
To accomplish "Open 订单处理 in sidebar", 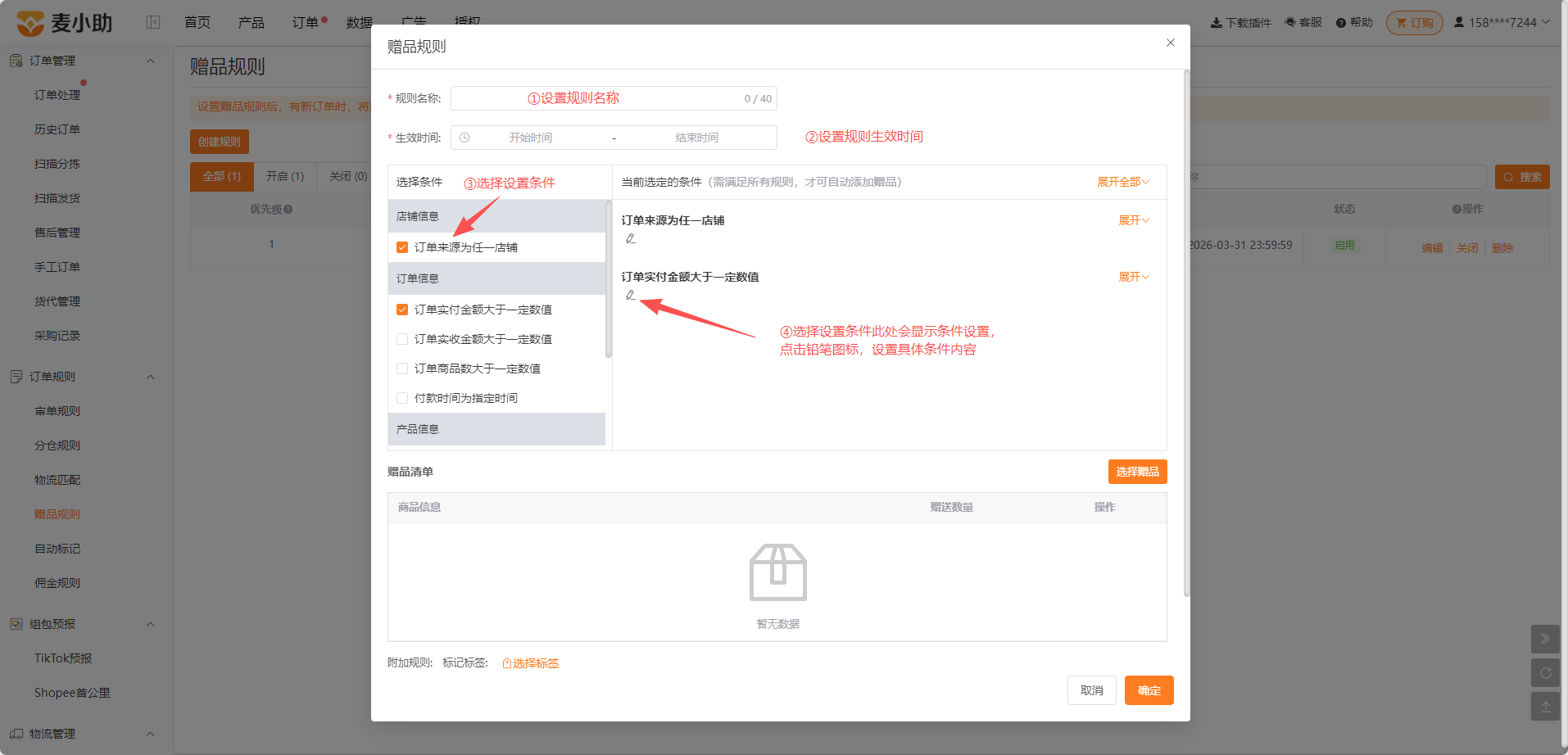I will pos(57,95).
